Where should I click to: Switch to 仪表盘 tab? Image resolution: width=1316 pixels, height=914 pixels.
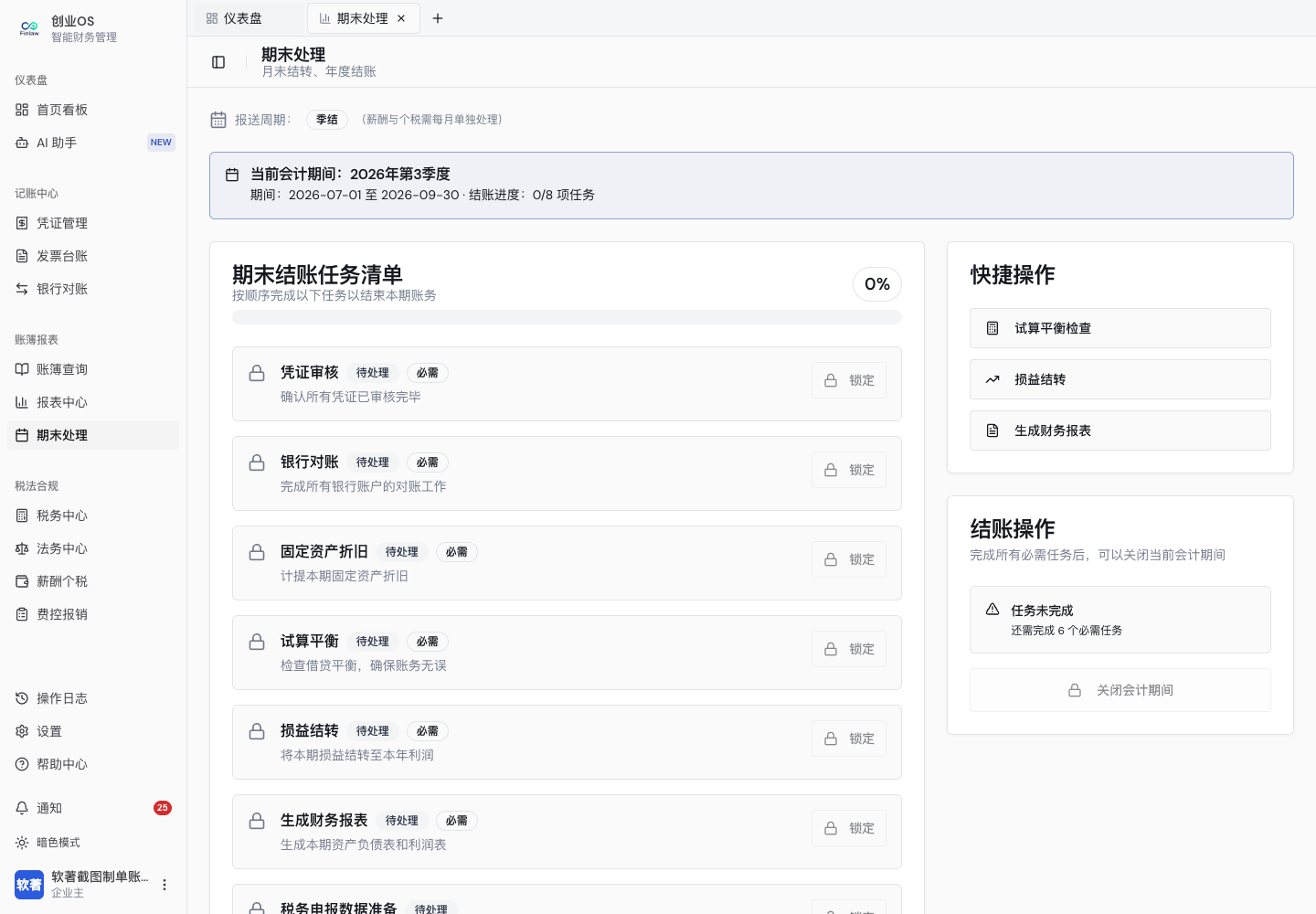pos(249,18)
